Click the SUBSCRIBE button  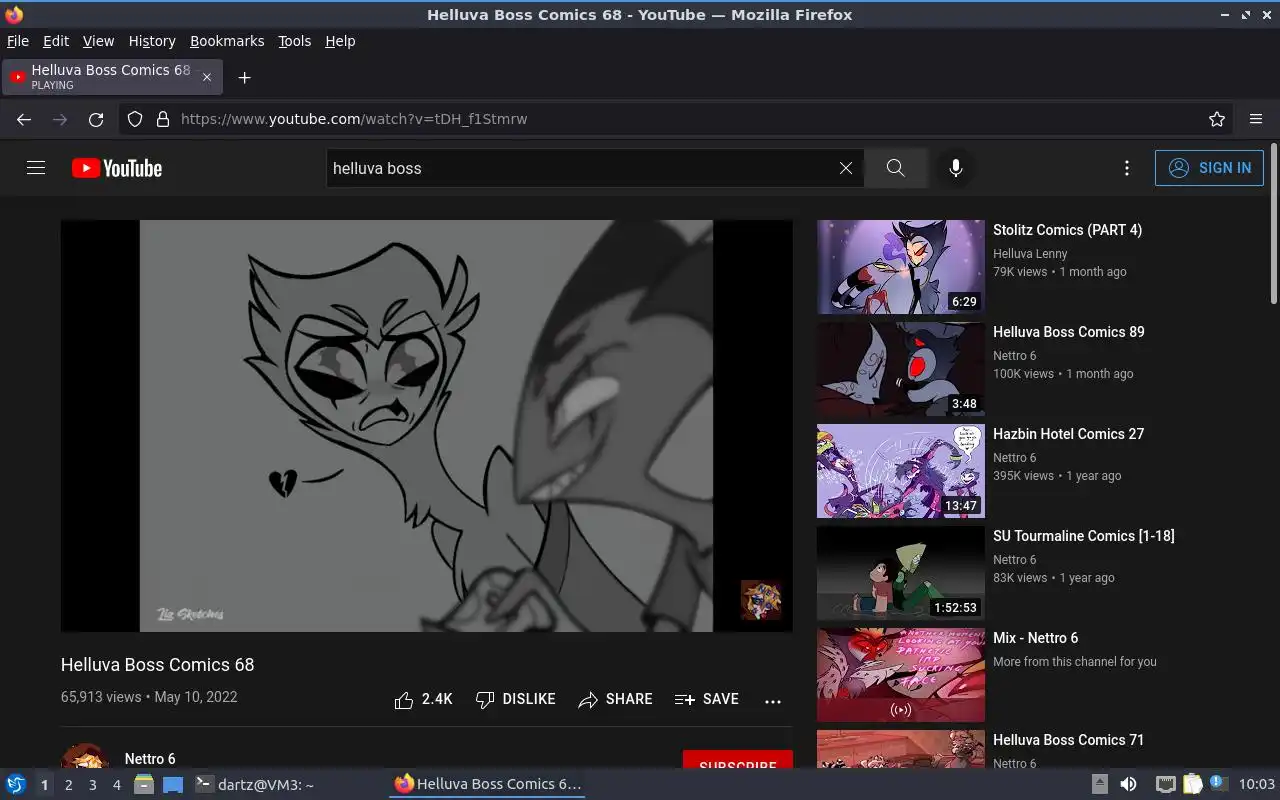click(x=738, y=761)
